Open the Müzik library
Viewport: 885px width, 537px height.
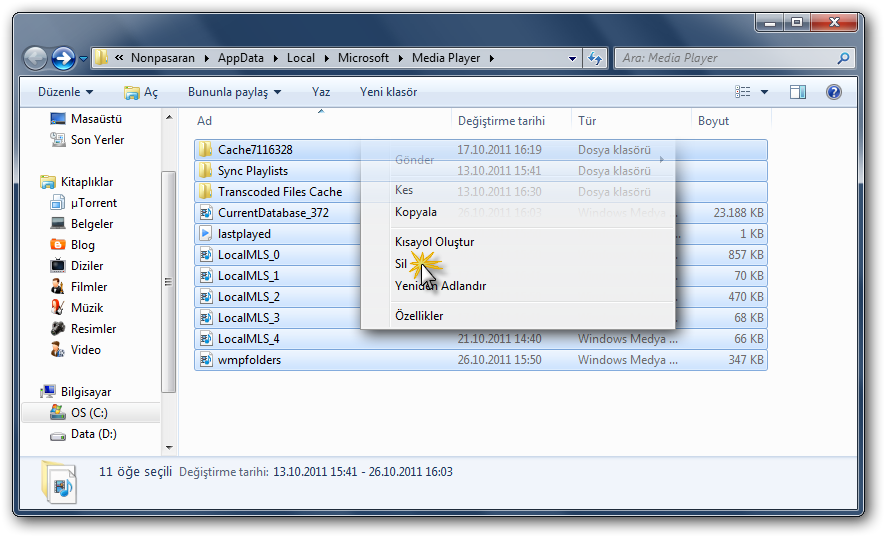click(77, 308)
